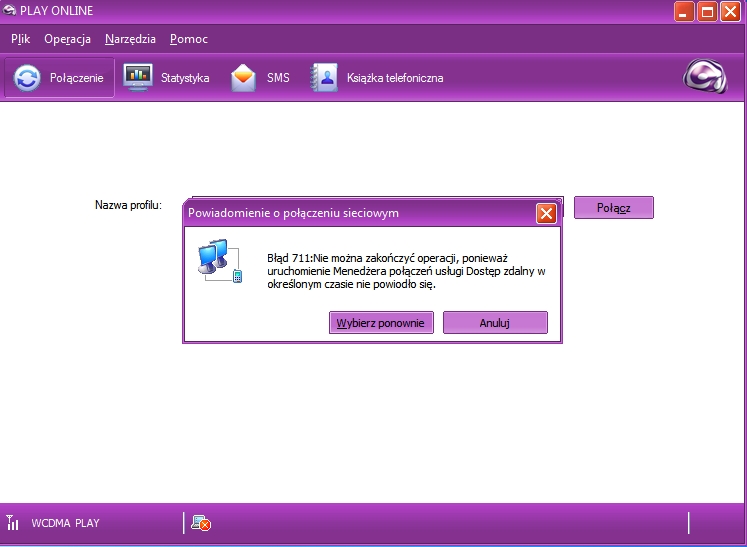The image size is (747, 547).
Task: Open the SMS envelope icon
Action: (243, 78)
